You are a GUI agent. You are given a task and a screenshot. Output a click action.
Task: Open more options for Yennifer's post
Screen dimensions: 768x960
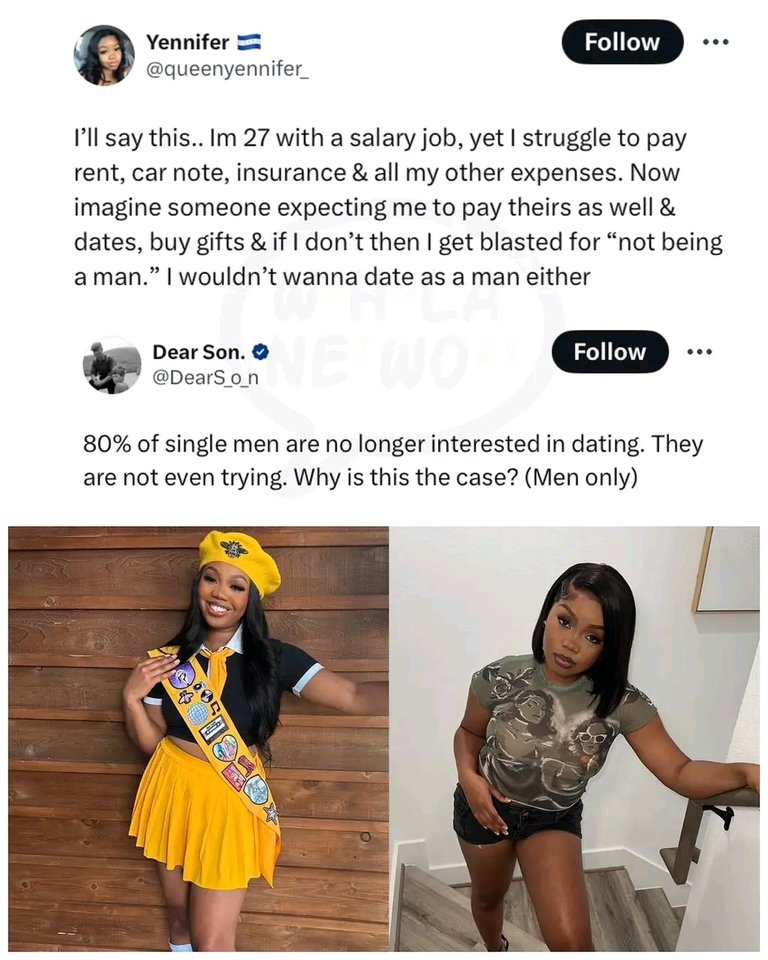(715, 42)
